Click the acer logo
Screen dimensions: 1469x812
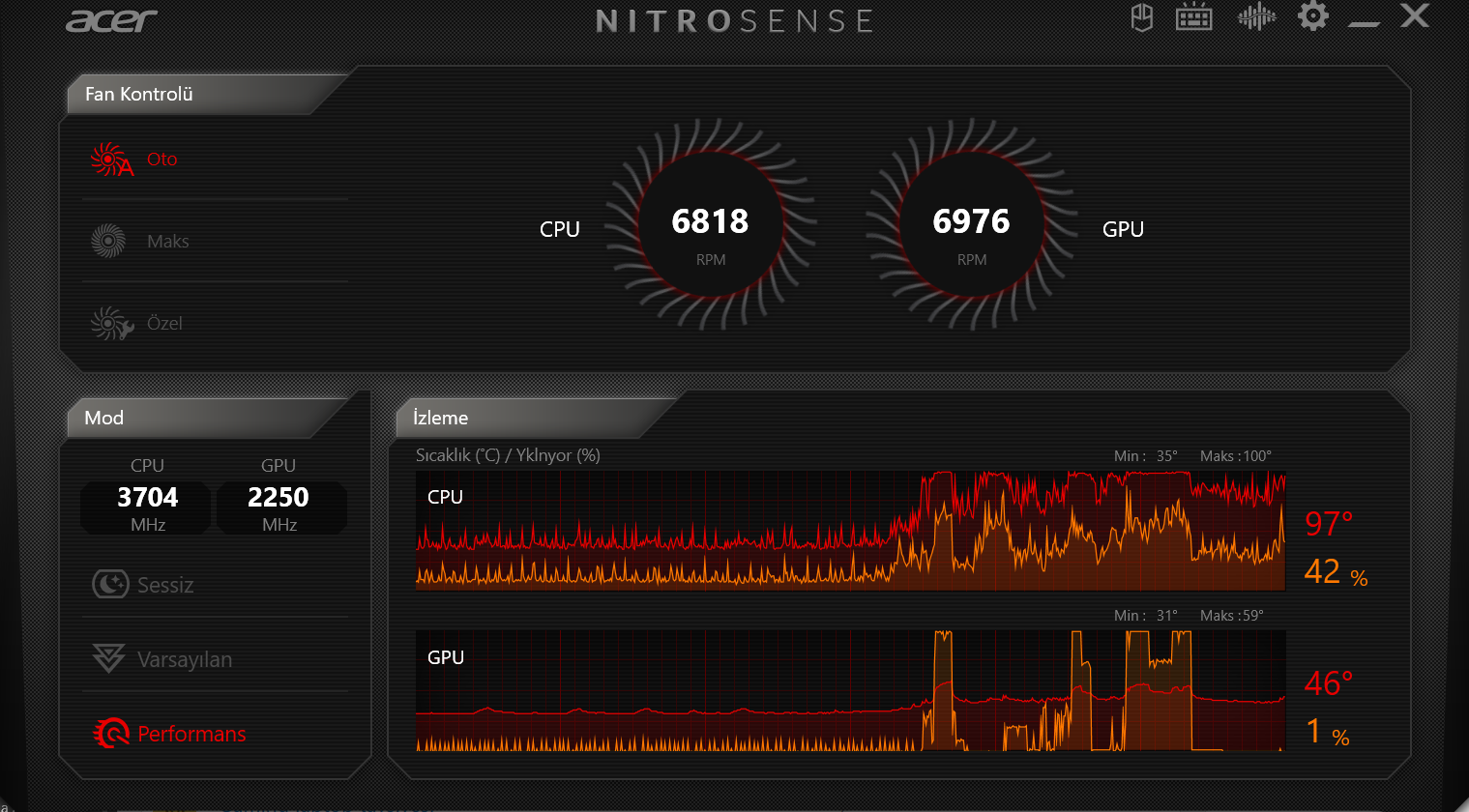point(111,20)
